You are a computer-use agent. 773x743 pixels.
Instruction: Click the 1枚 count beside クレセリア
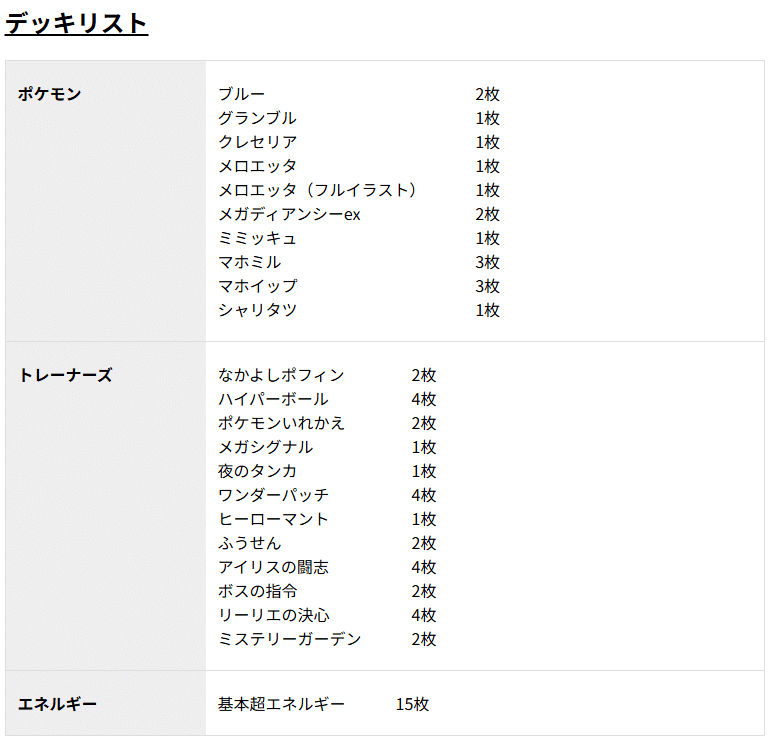tap(488, 142)
